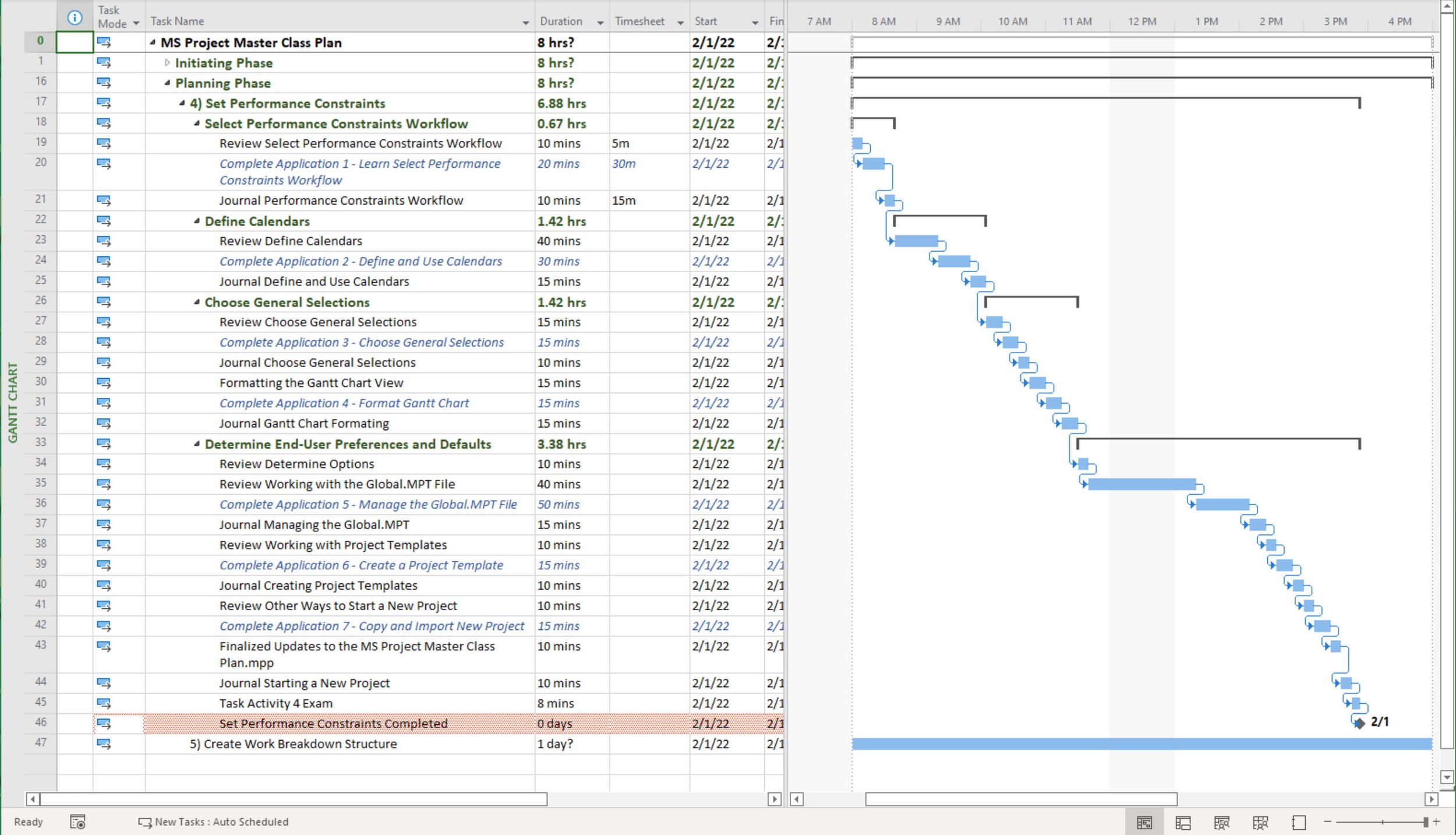The width and height of the screenshot is (1456, 835).
Task: Expand the Initiating Phase summary task
Action: [167, 62]
